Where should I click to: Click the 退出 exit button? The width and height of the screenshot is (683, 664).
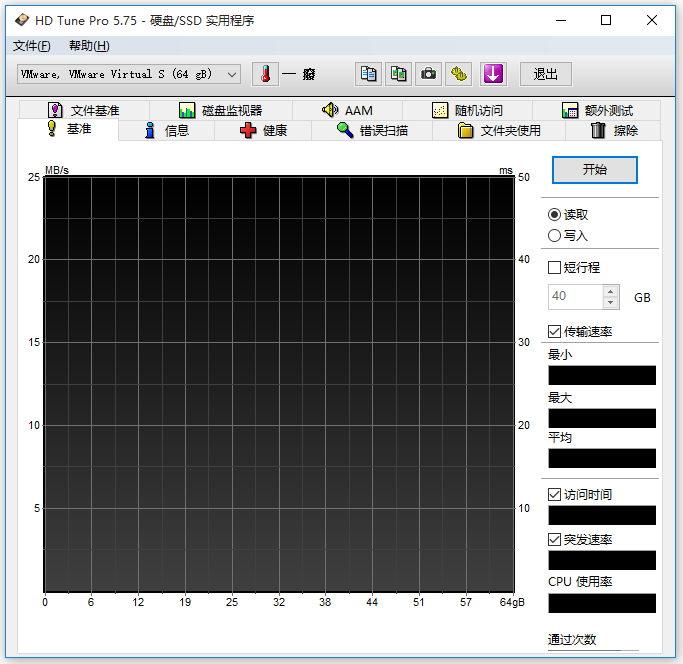(x=546, y=74)
